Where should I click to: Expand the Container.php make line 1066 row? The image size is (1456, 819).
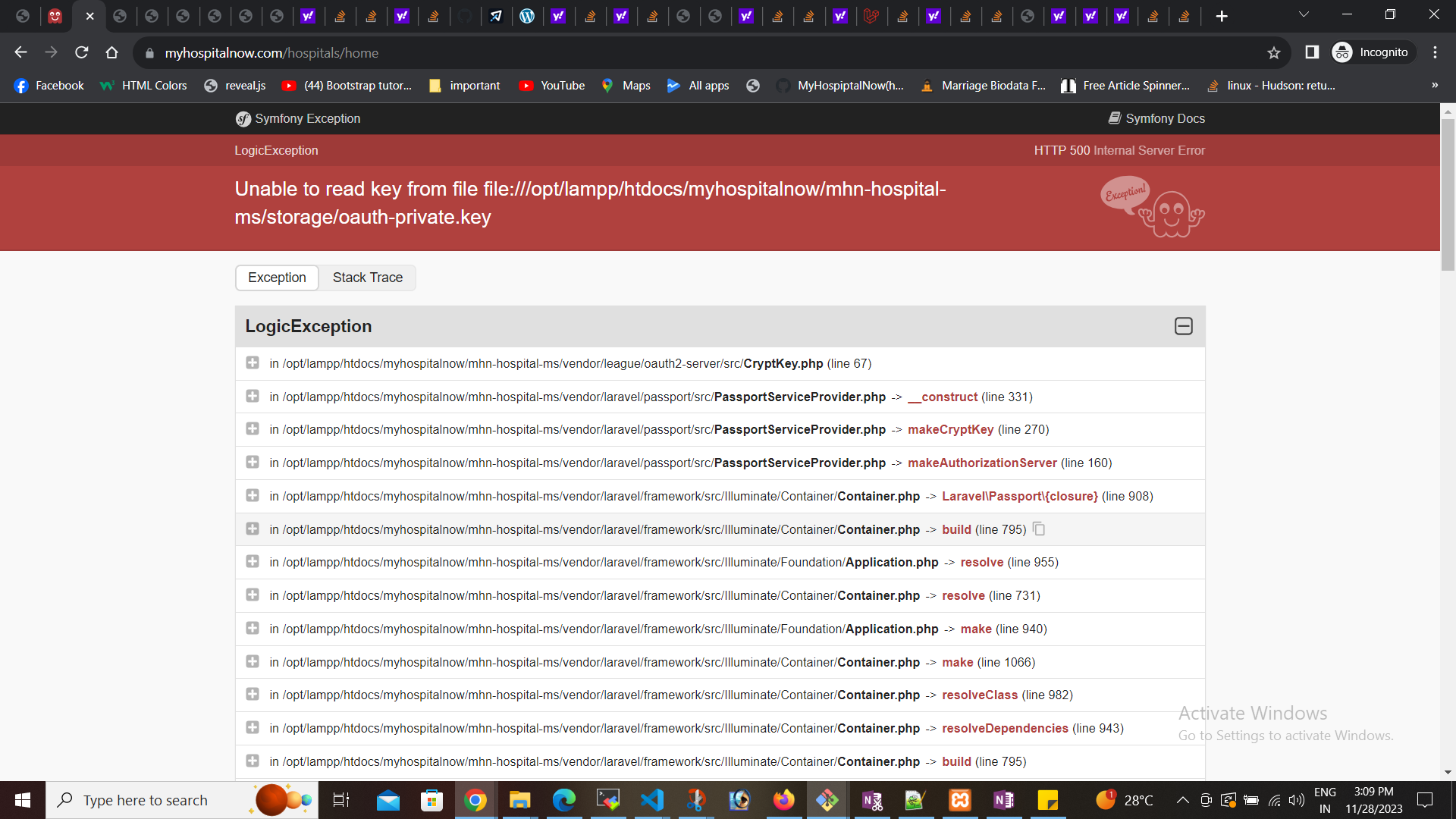pyautogui.click(x=253, y=662)
